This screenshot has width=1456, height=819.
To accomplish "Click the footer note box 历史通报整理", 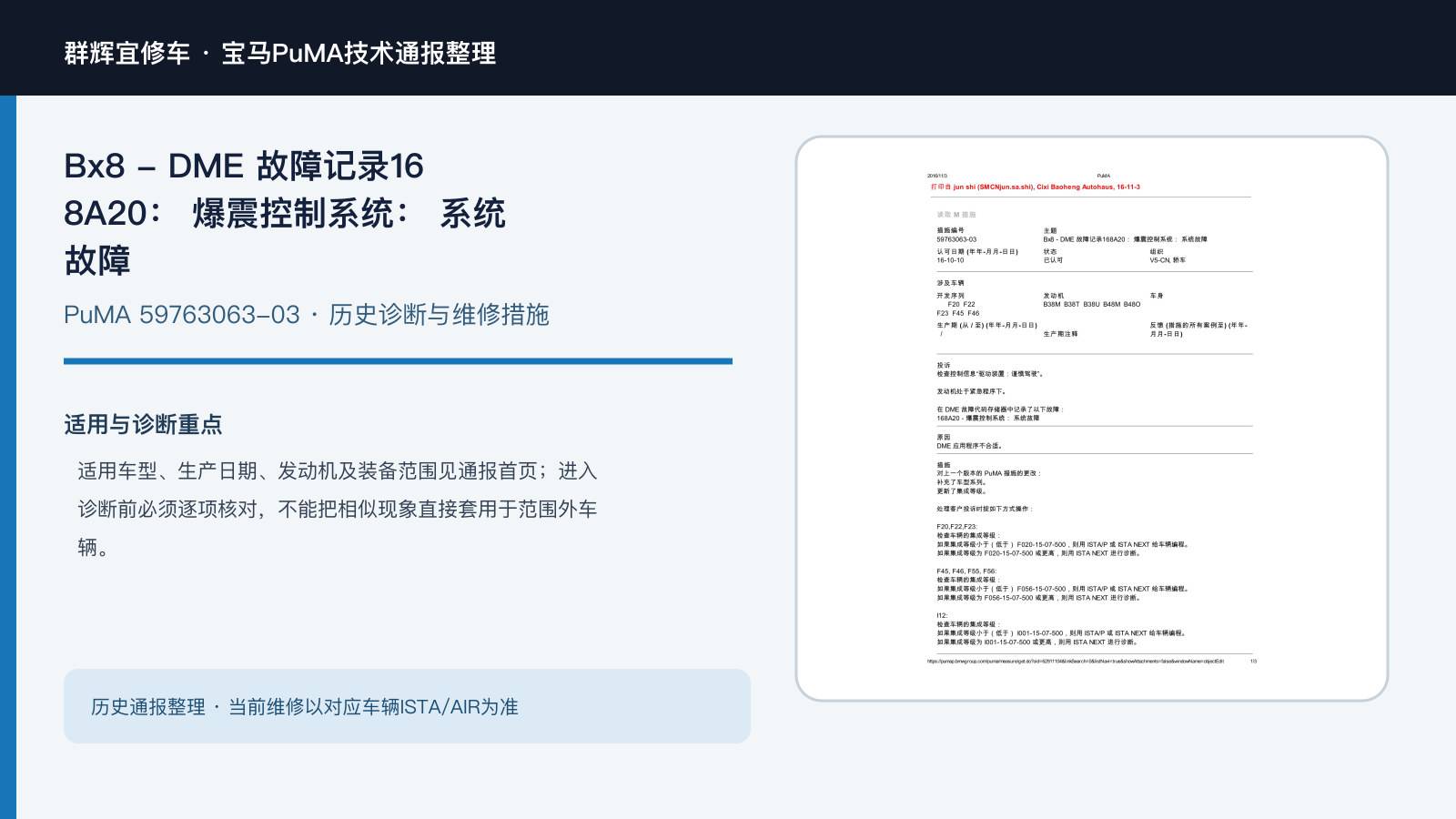I will pos(407,706).
